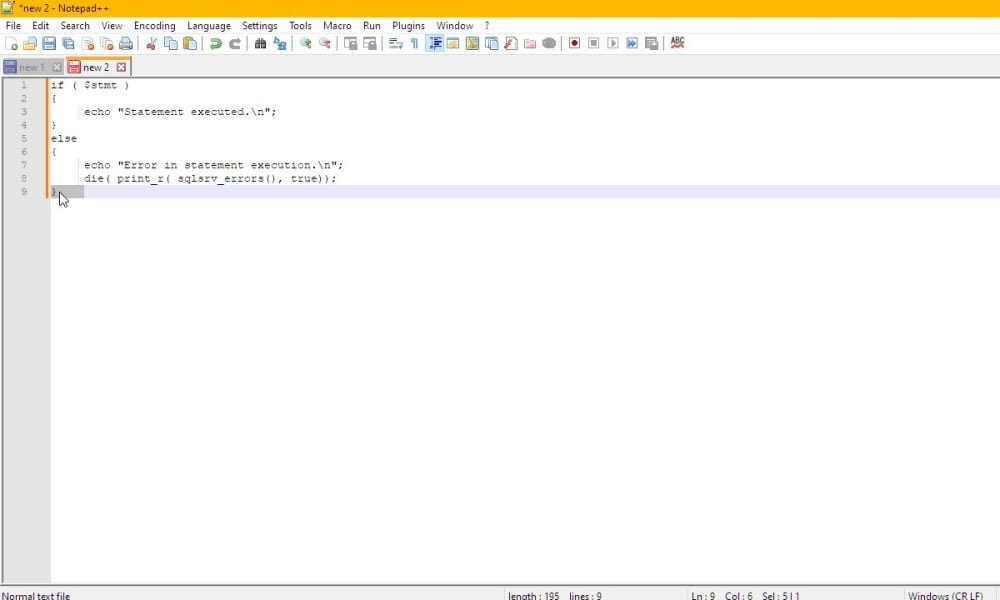
Task: Select the new 2 tab
Action: pyautogui.click(x=96, y=67)
